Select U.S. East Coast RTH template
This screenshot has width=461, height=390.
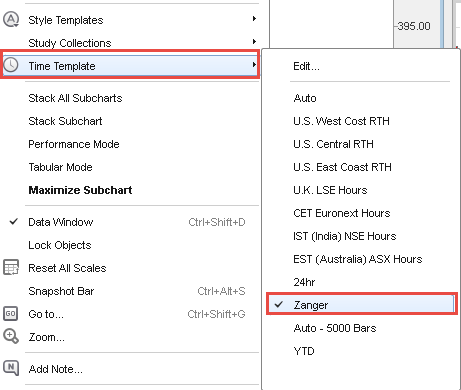342,167
